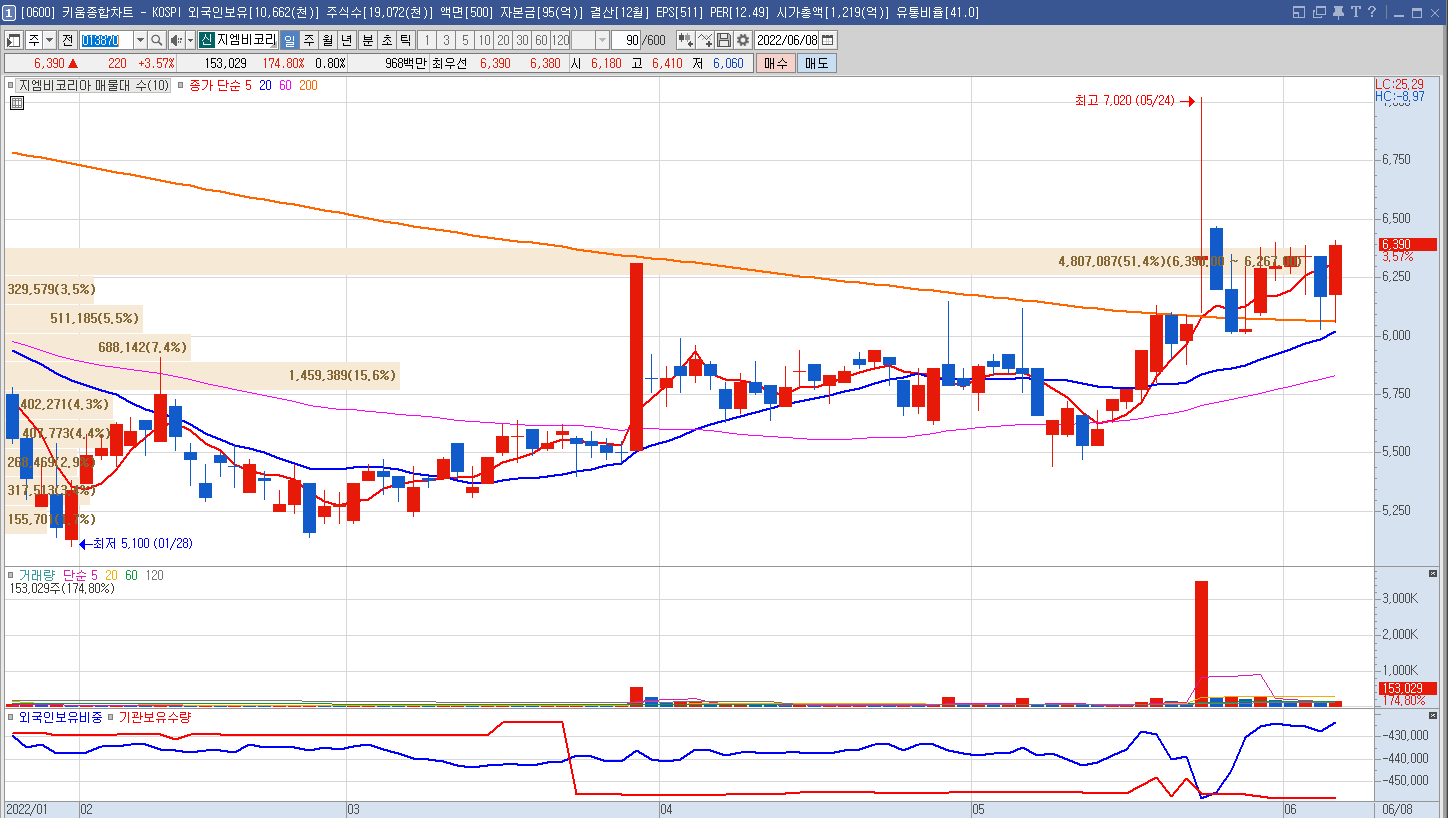The width and height of the screenshot is (1448, 818).
Task: Open help via question mark icon
Action: click(1373, 12)
